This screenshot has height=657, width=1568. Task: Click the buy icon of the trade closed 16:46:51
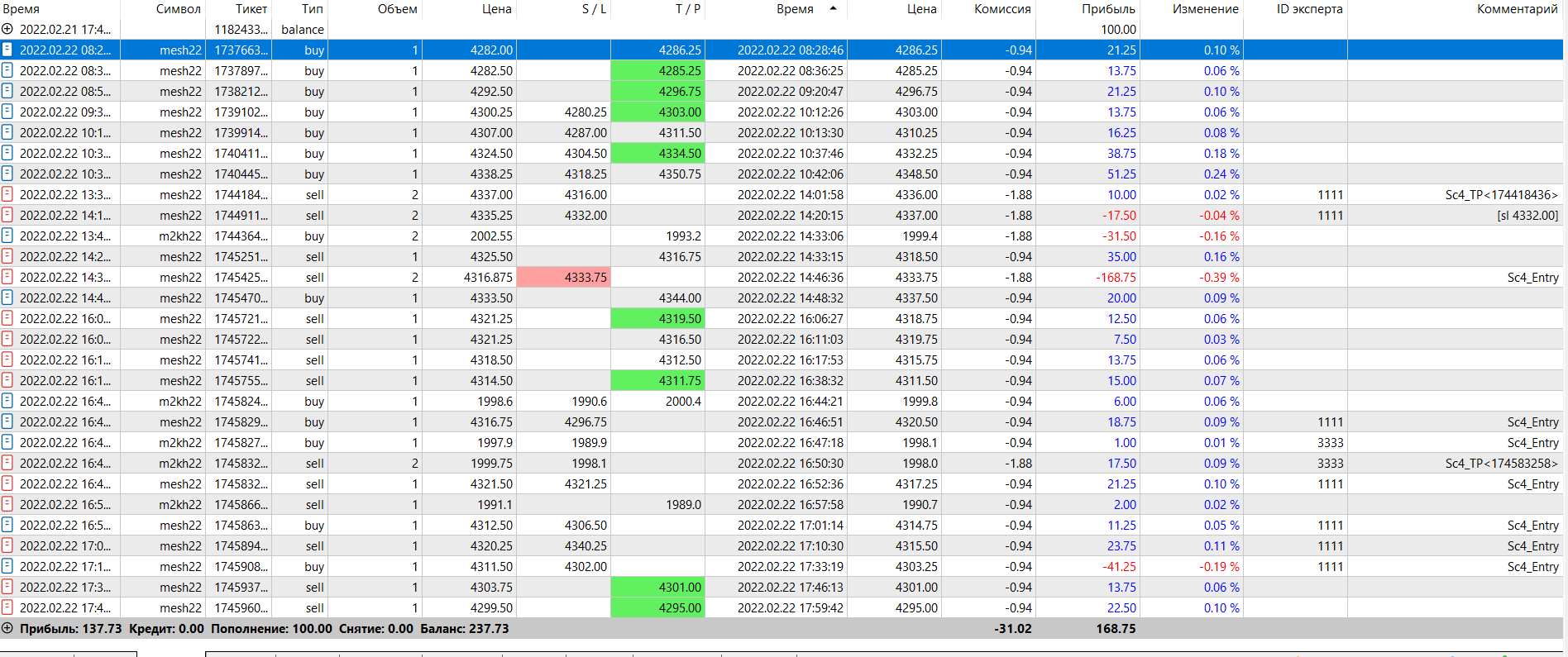point(7,421)
